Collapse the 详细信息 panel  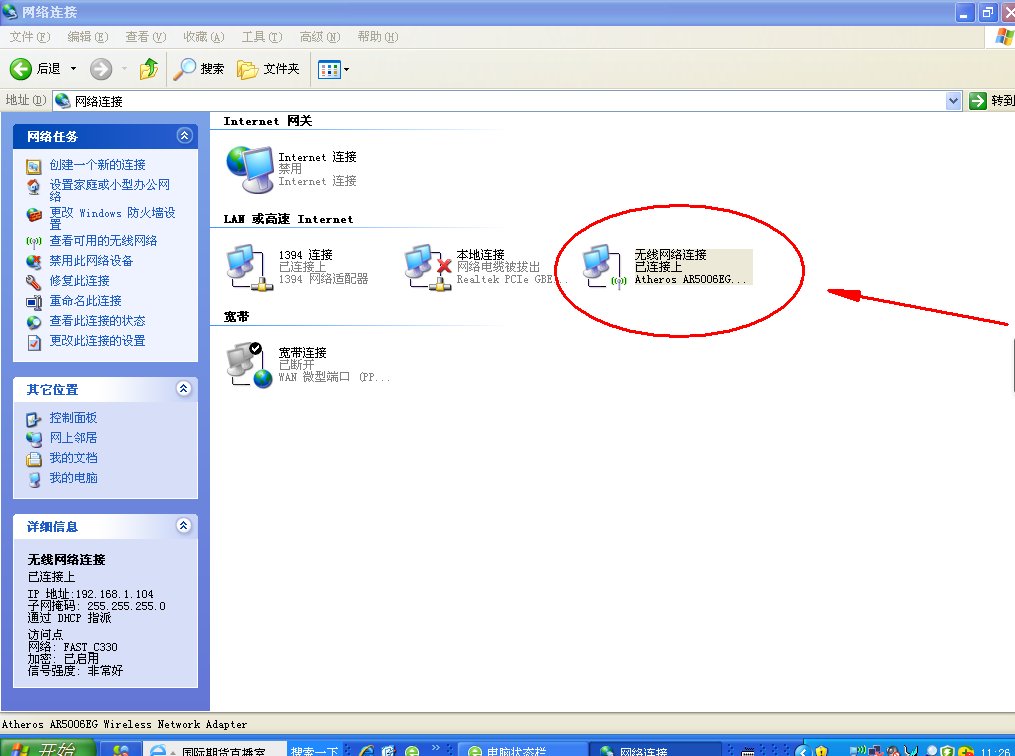(184, 526)
